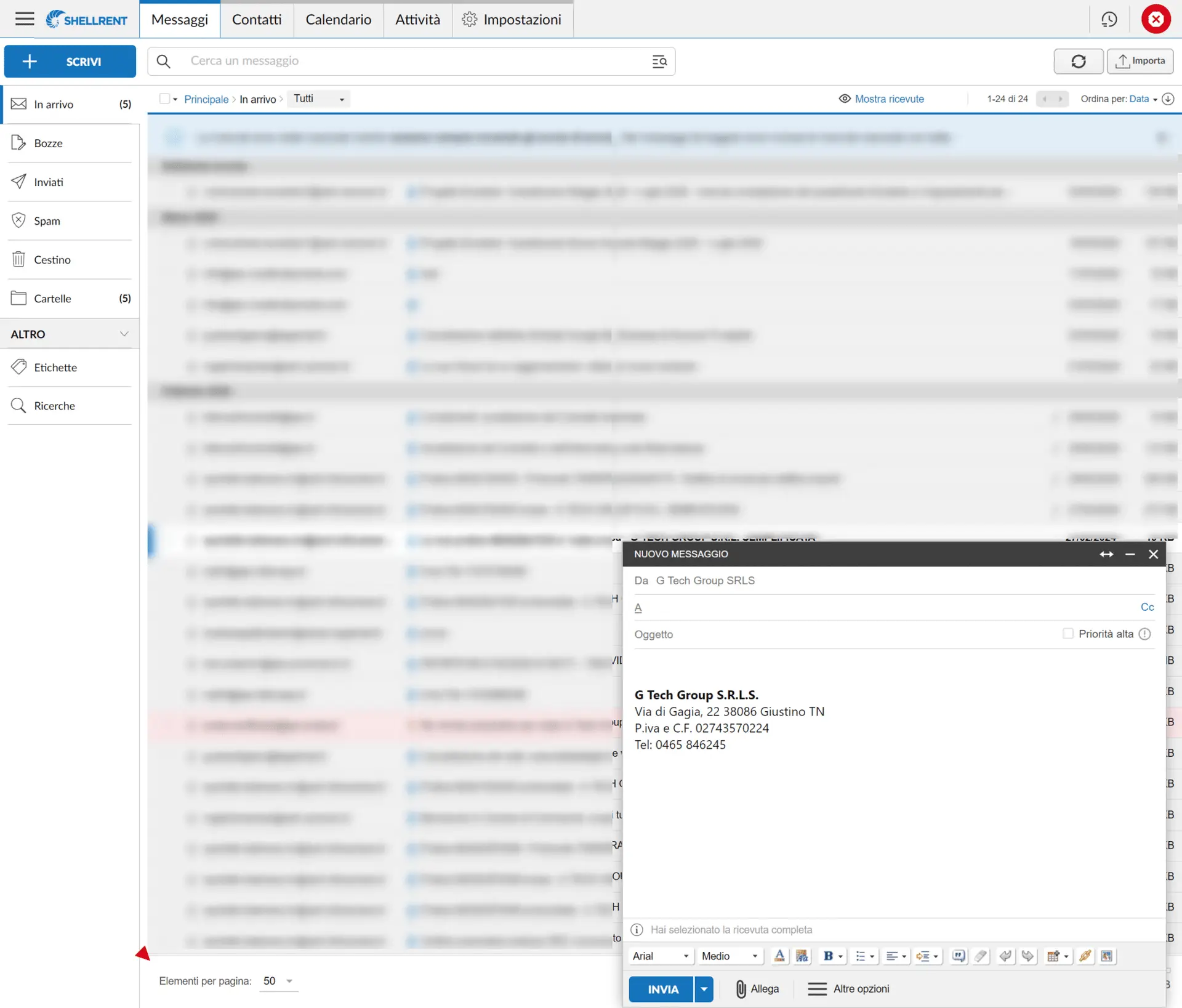Switch to Attività tab

pos(417,19)
